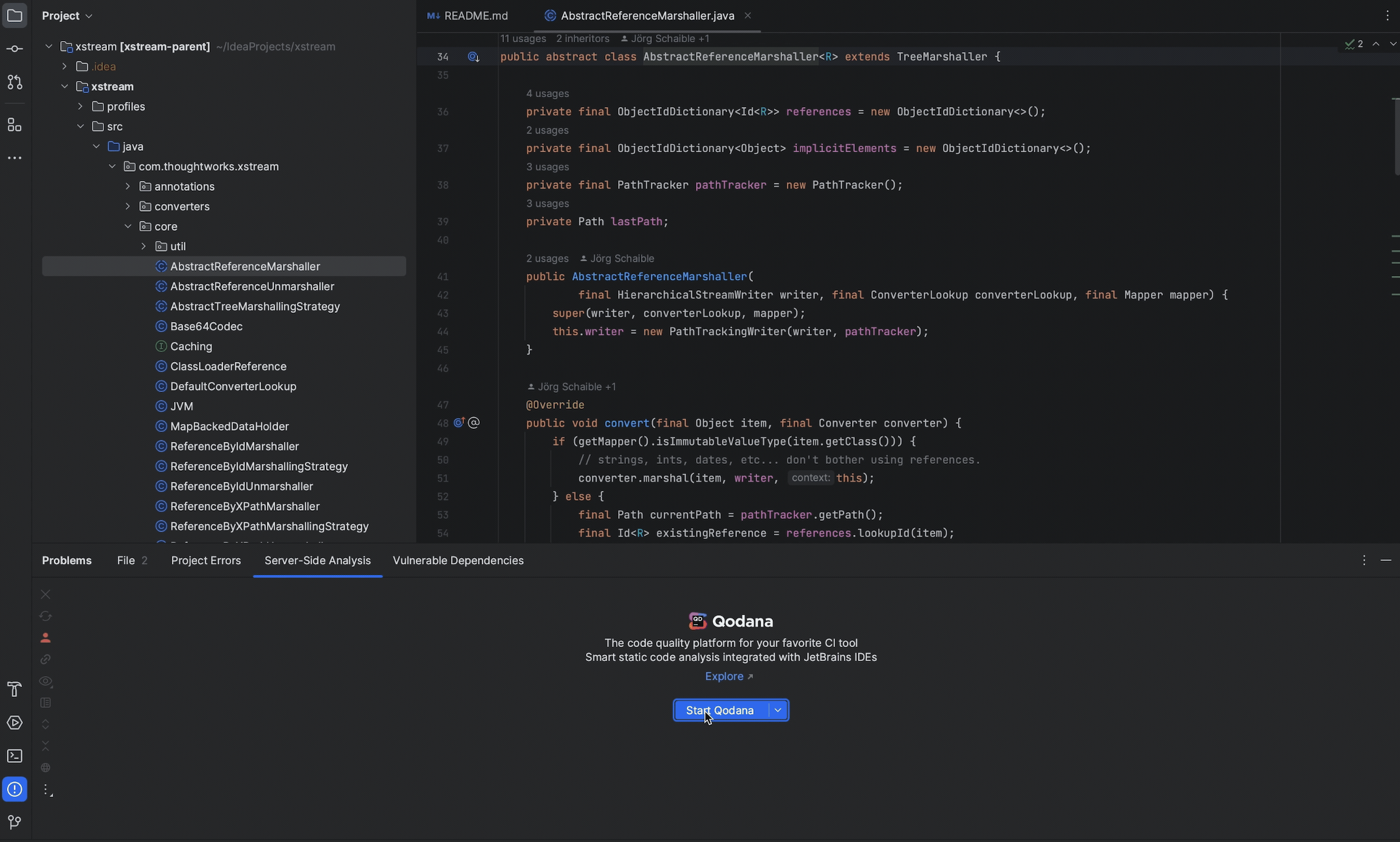1400x842 pixels.
Task: Open Problems panel options menu
Action: pyautogui.click(x=1364, y=560)
